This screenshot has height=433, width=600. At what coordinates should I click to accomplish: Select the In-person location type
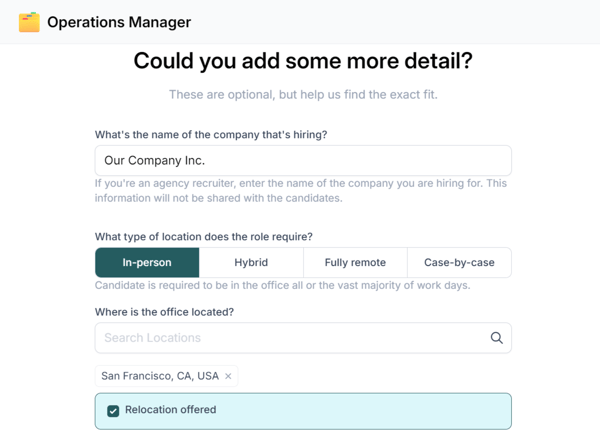click(x=147, y=263)
